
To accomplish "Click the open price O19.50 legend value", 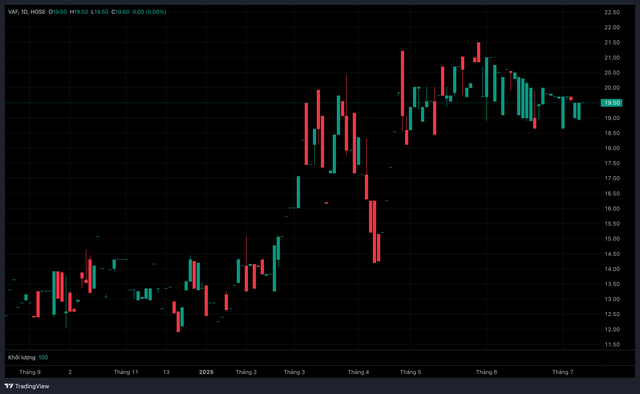I will coord(58,12).
